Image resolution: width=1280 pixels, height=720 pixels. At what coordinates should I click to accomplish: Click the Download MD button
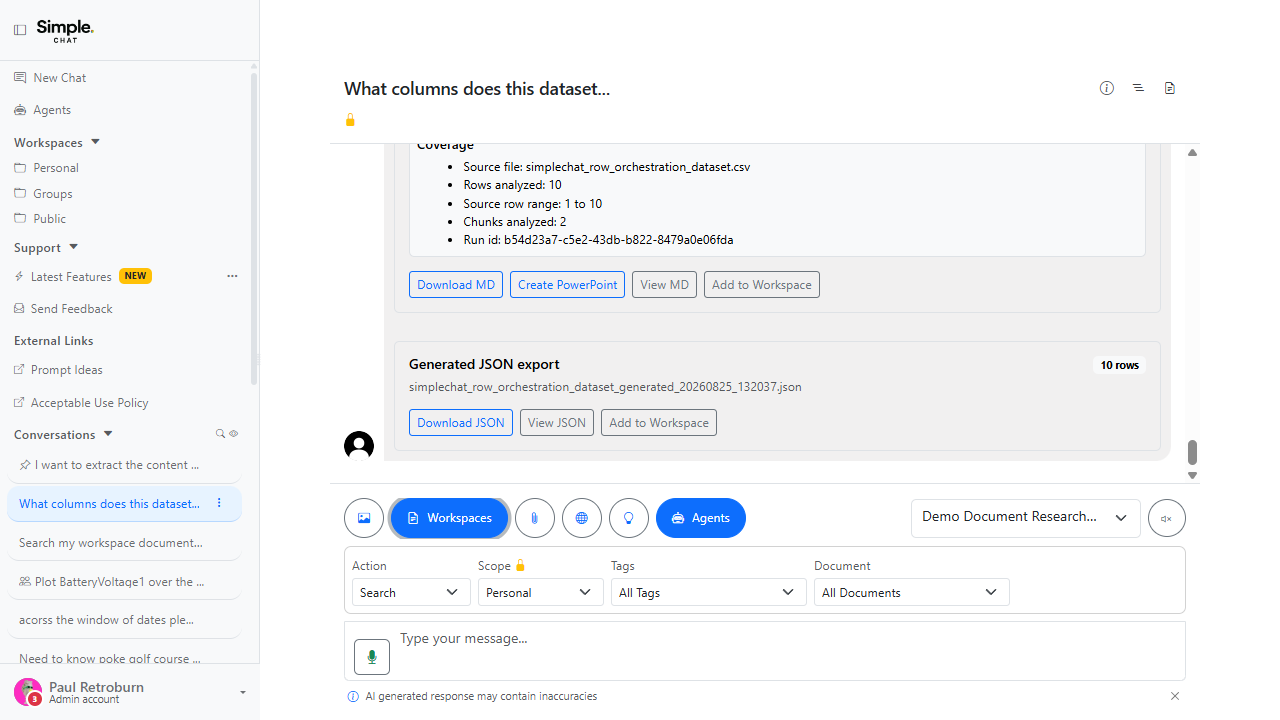(456, 285)
